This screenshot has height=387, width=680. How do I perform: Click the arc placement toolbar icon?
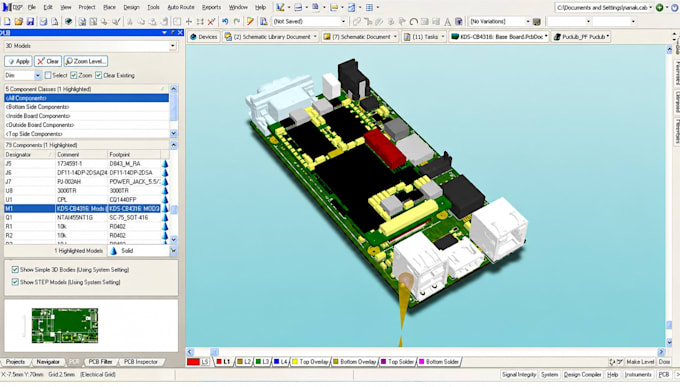[414, 21]
